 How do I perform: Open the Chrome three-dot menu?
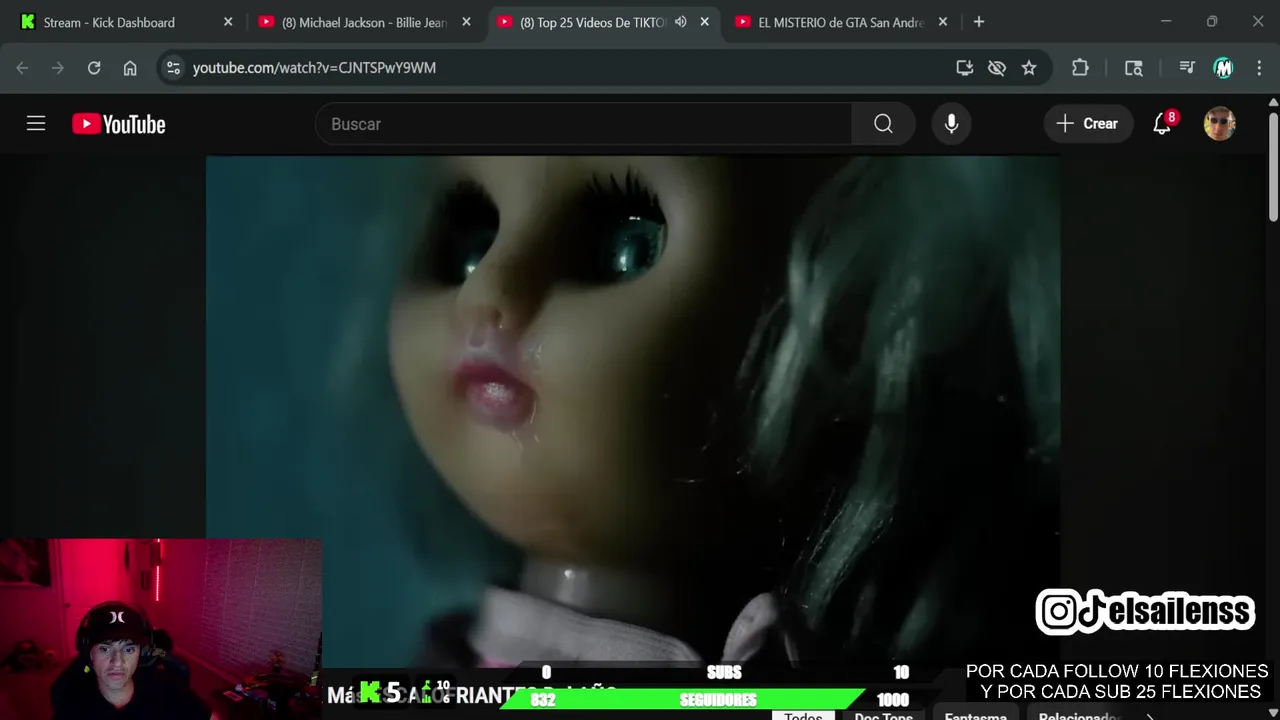click(1258, 68)
